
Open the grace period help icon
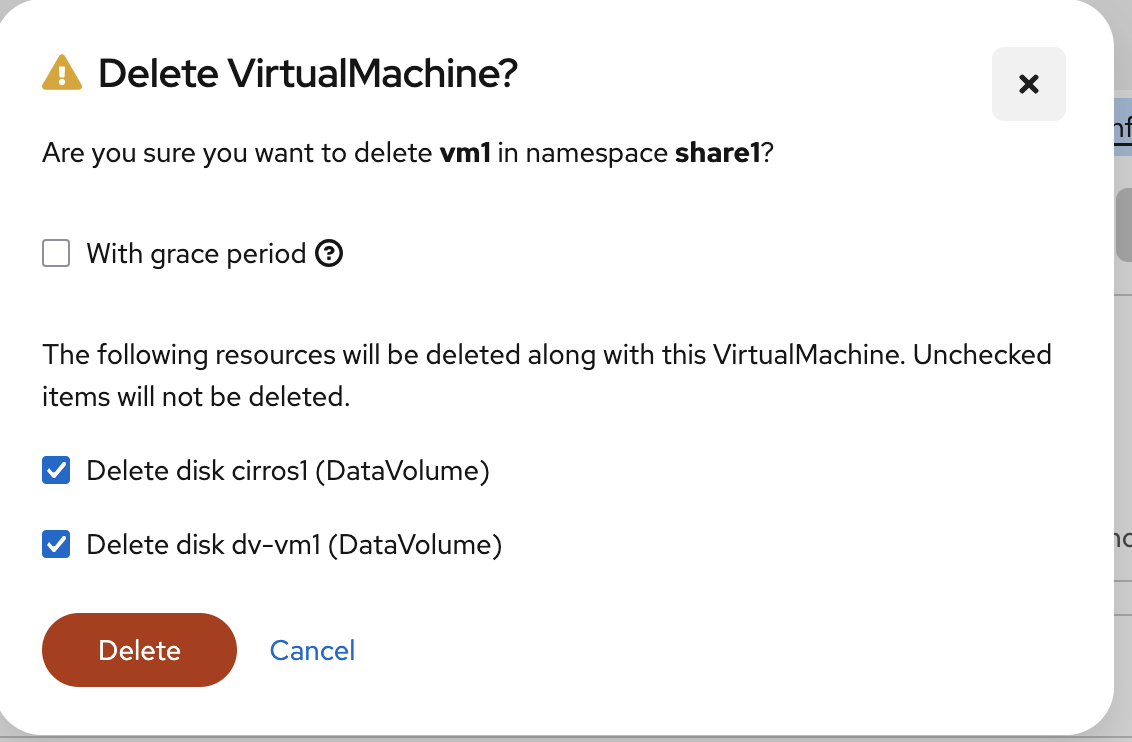(x=329, y=254)
